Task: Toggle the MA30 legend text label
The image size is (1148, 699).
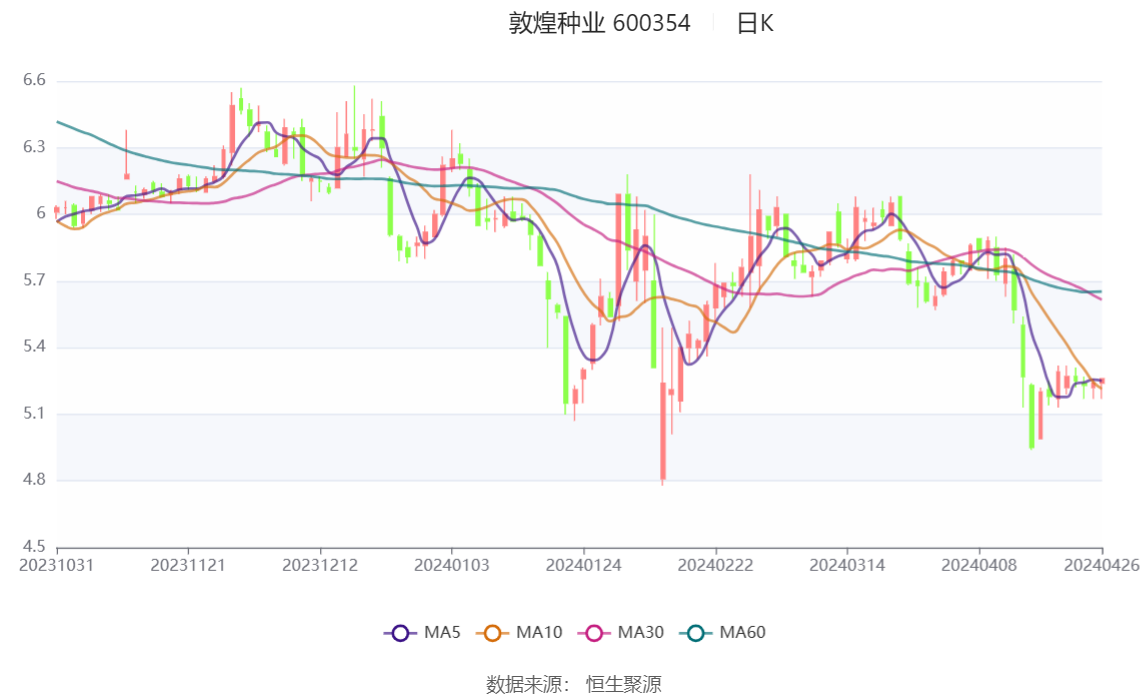Action: pos(641,632)
